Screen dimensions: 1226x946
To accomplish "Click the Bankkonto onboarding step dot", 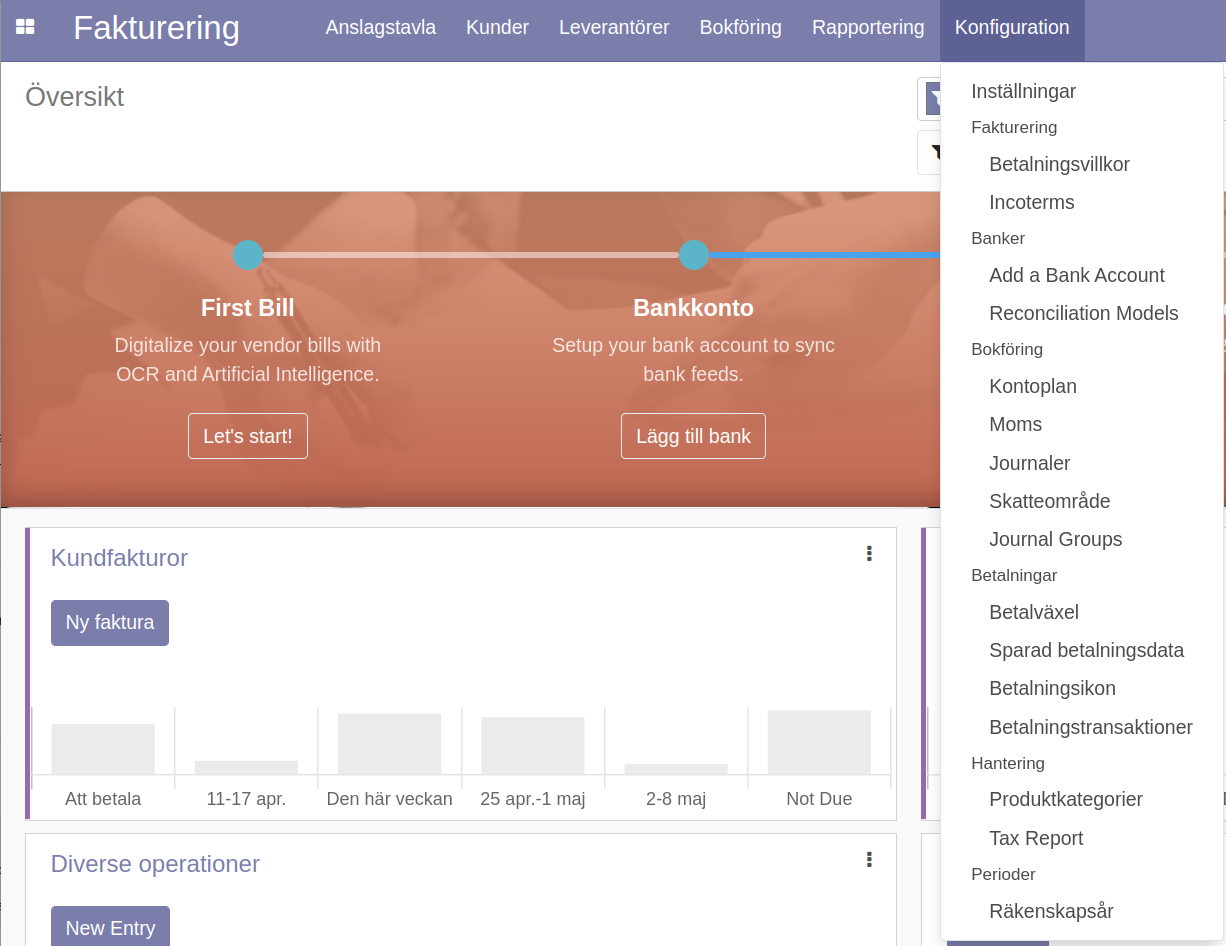I will point(693,255).
